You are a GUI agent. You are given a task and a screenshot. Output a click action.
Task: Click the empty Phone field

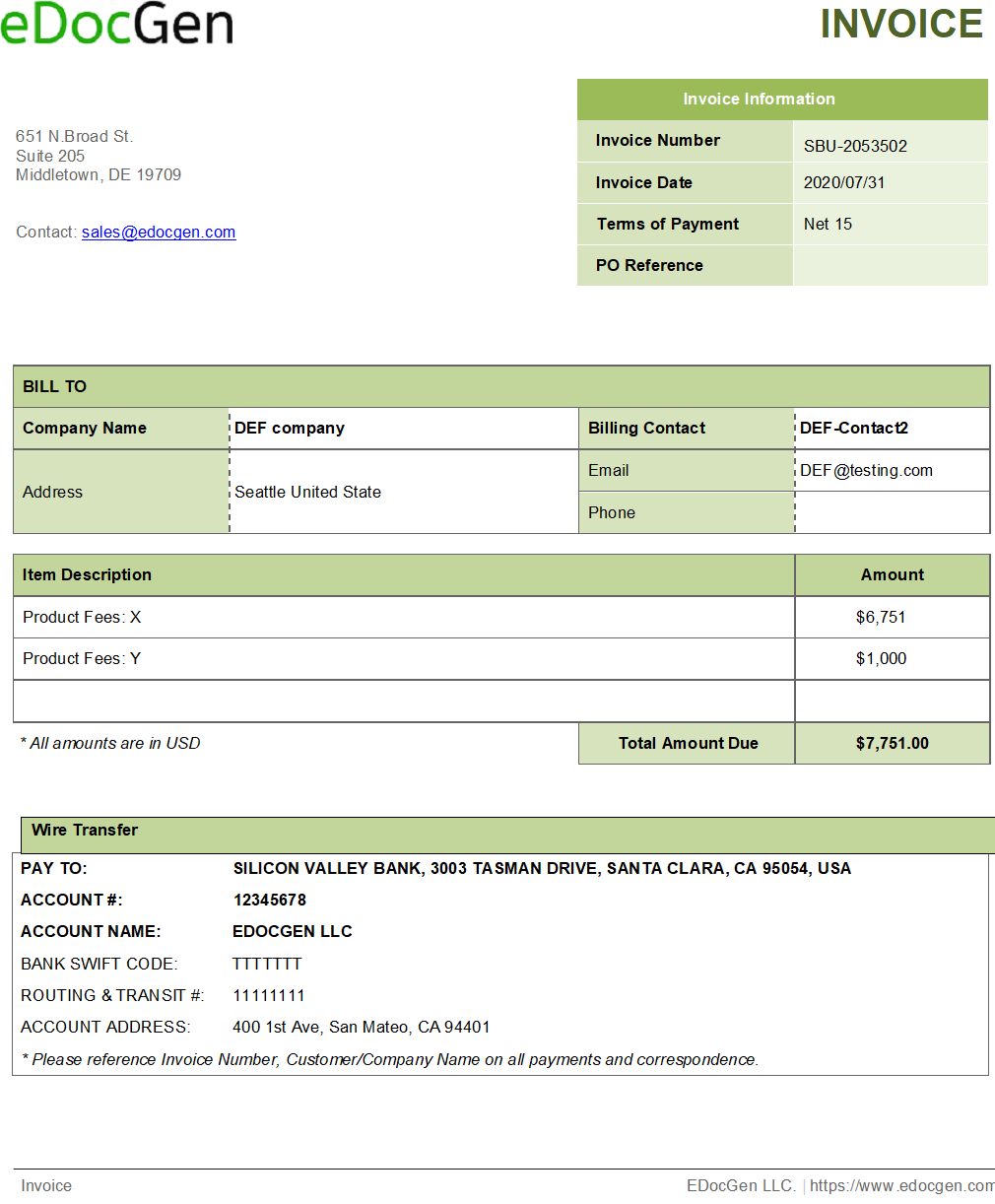click(x=892, y=511)
